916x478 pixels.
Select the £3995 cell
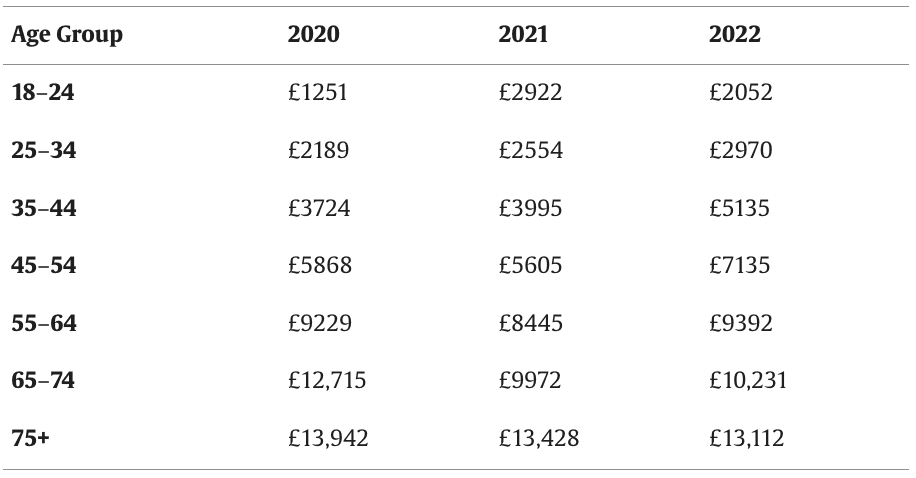coord(530,208)
